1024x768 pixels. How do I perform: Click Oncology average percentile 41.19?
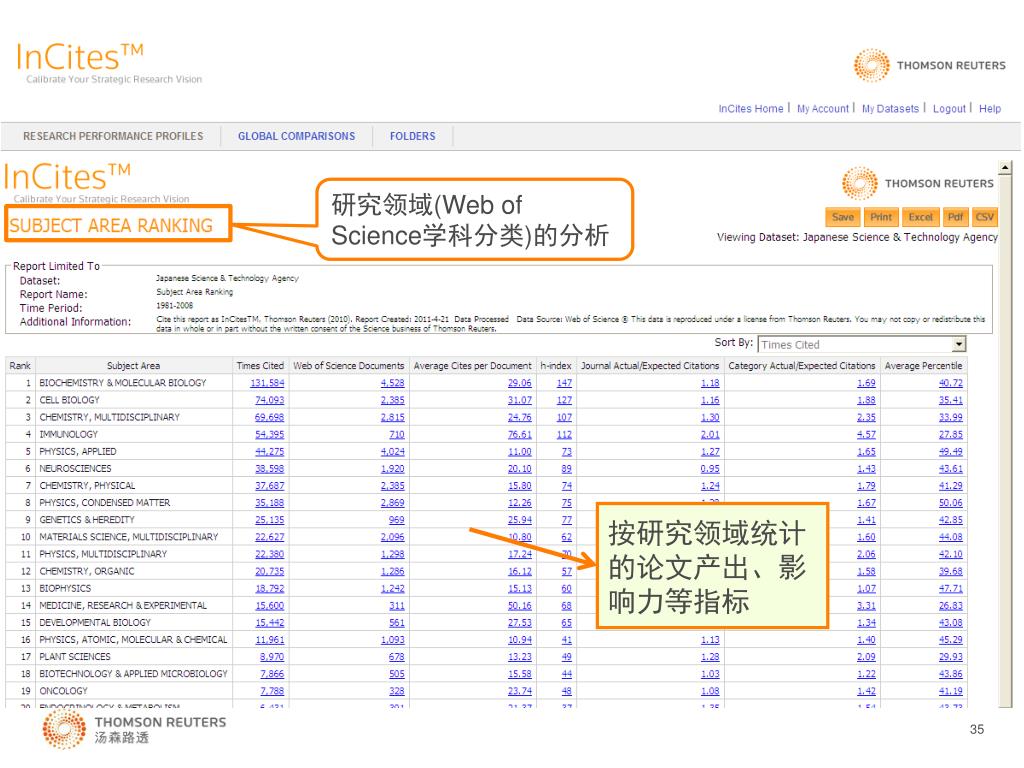point(950,691)
